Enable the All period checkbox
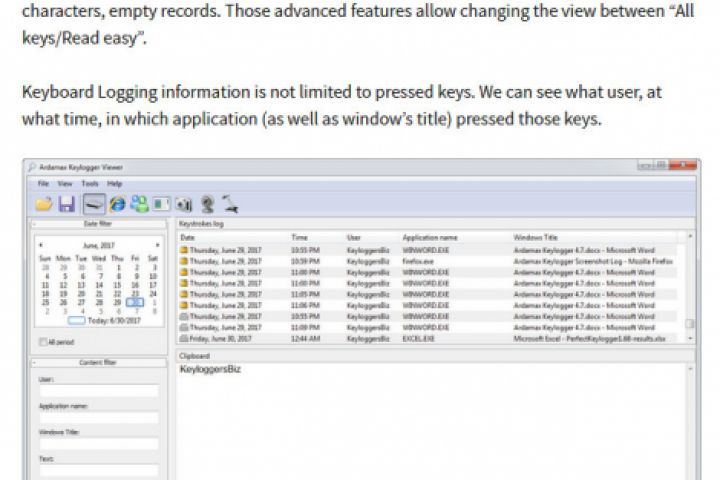 pos(43,342)
